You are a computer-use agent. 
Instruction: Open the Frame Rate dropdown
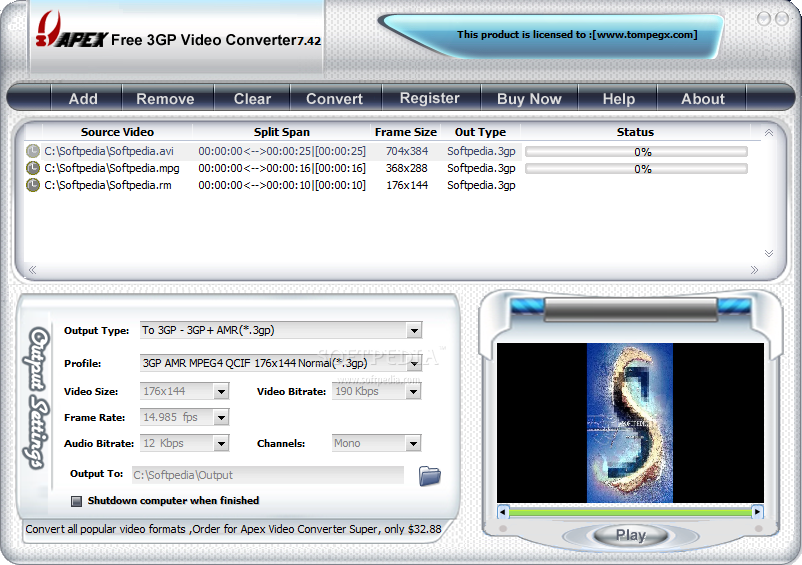point(221,418)
